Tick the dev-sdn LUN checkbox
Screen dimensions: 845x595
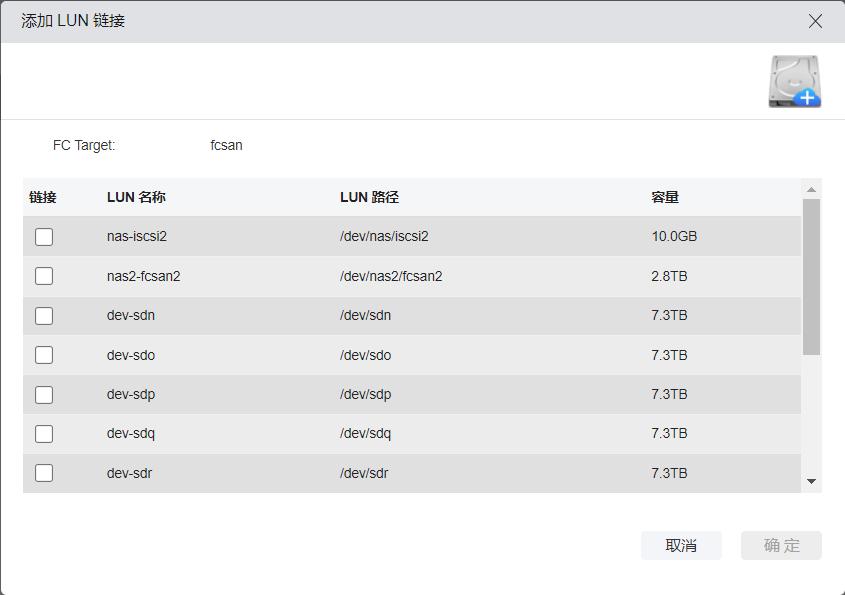pyautogui.click(x=44, y=316)
